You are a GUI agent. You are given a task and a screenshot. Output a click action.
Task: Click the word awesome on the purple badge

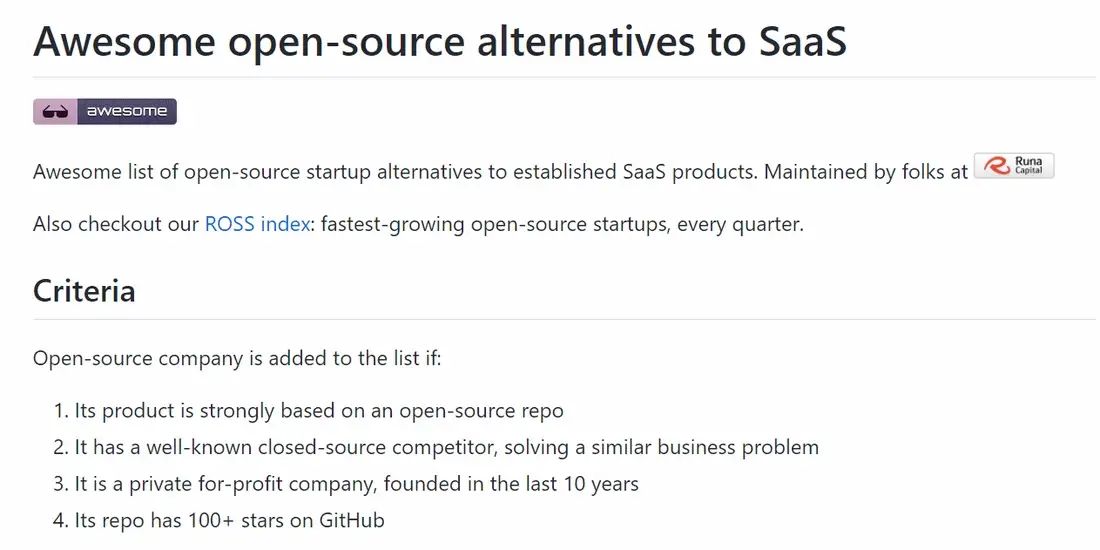(126, 112)
